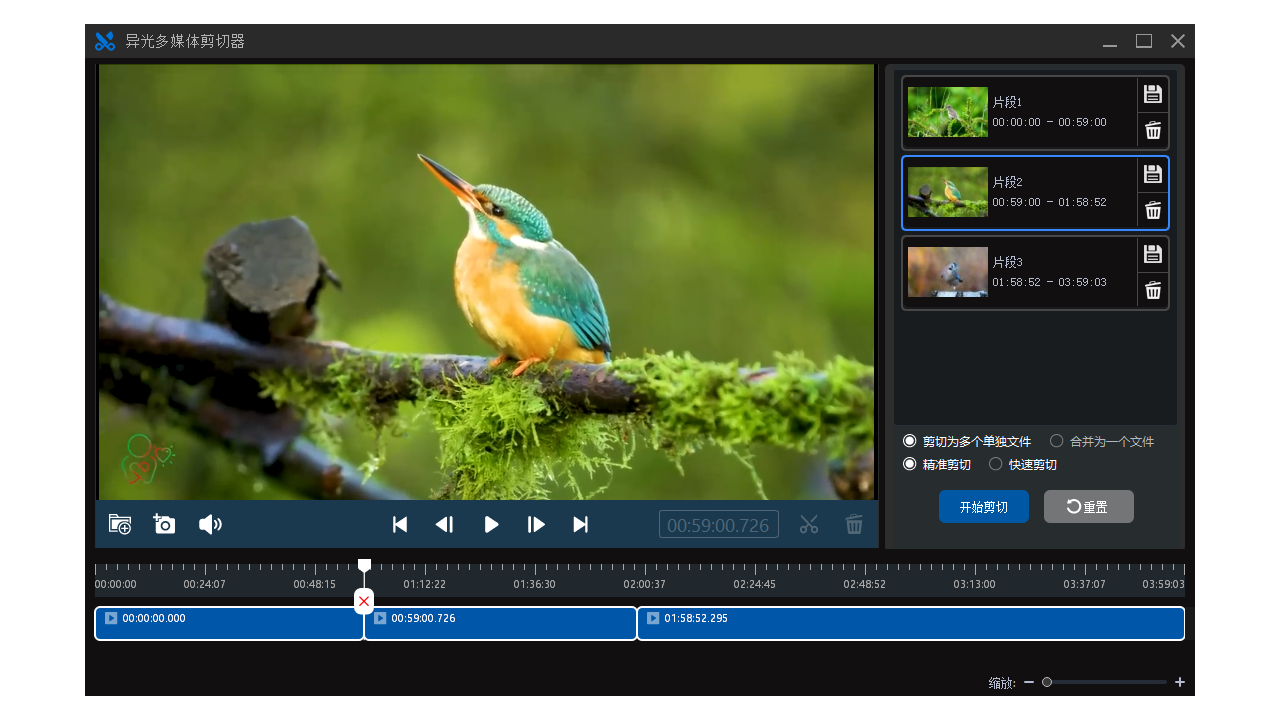The height and width of the screenshot is (720, 1280).
Task: Click the scissors cut icon
Action: pyautogui.click(x=809, y=524)
